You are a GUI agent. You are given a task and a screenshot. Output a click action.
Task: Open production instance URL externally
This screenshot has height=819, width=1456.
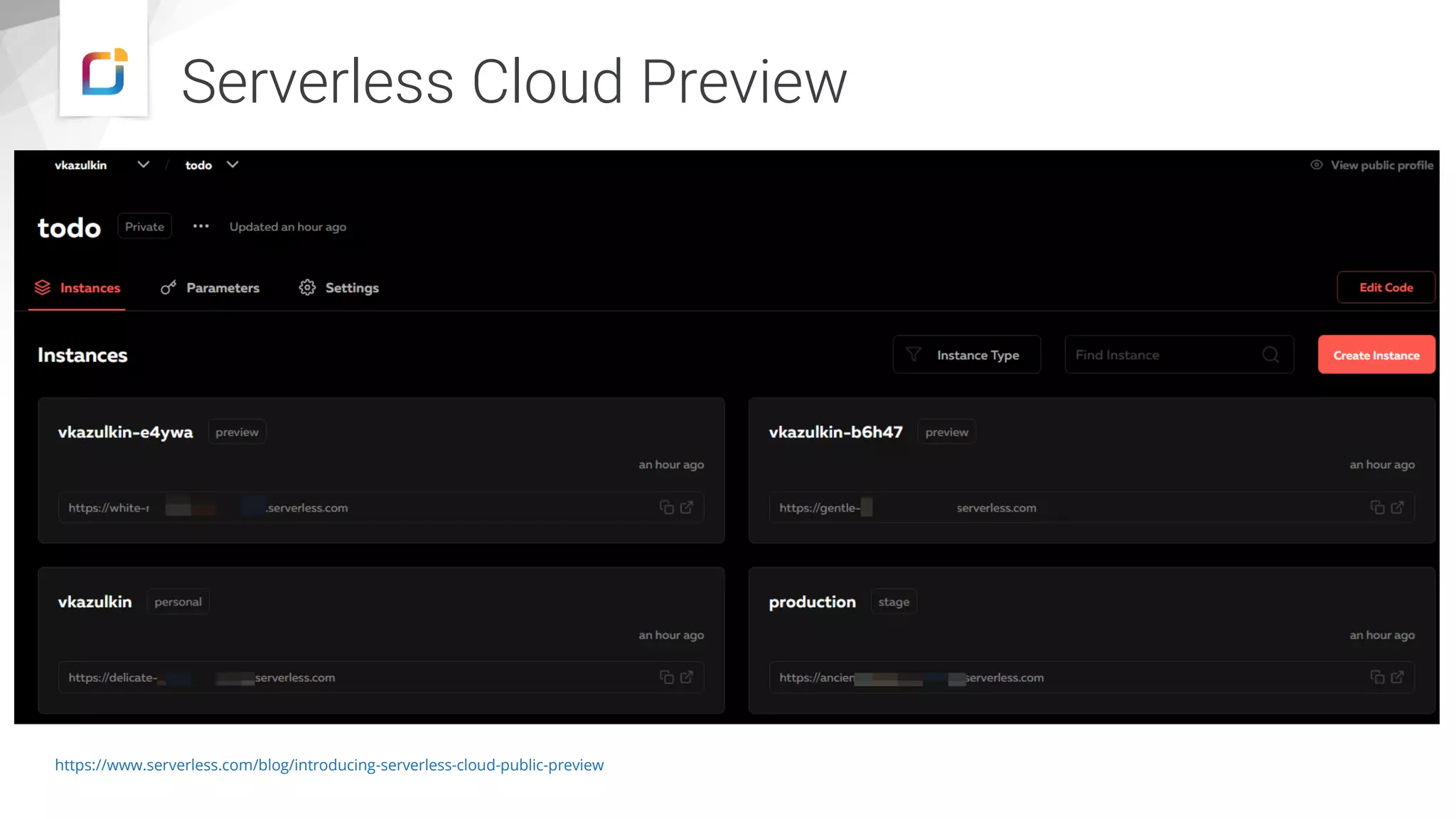click(1398, 678)
